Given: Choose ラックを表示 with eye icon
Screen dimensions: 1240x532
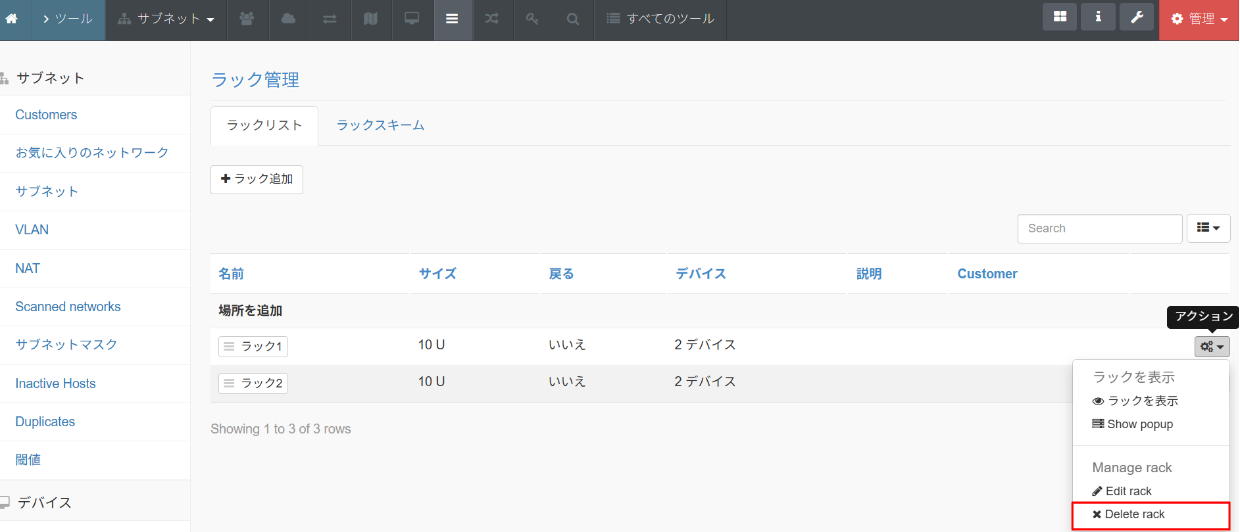Looking at the screenshot, I should pos(1135,401).
